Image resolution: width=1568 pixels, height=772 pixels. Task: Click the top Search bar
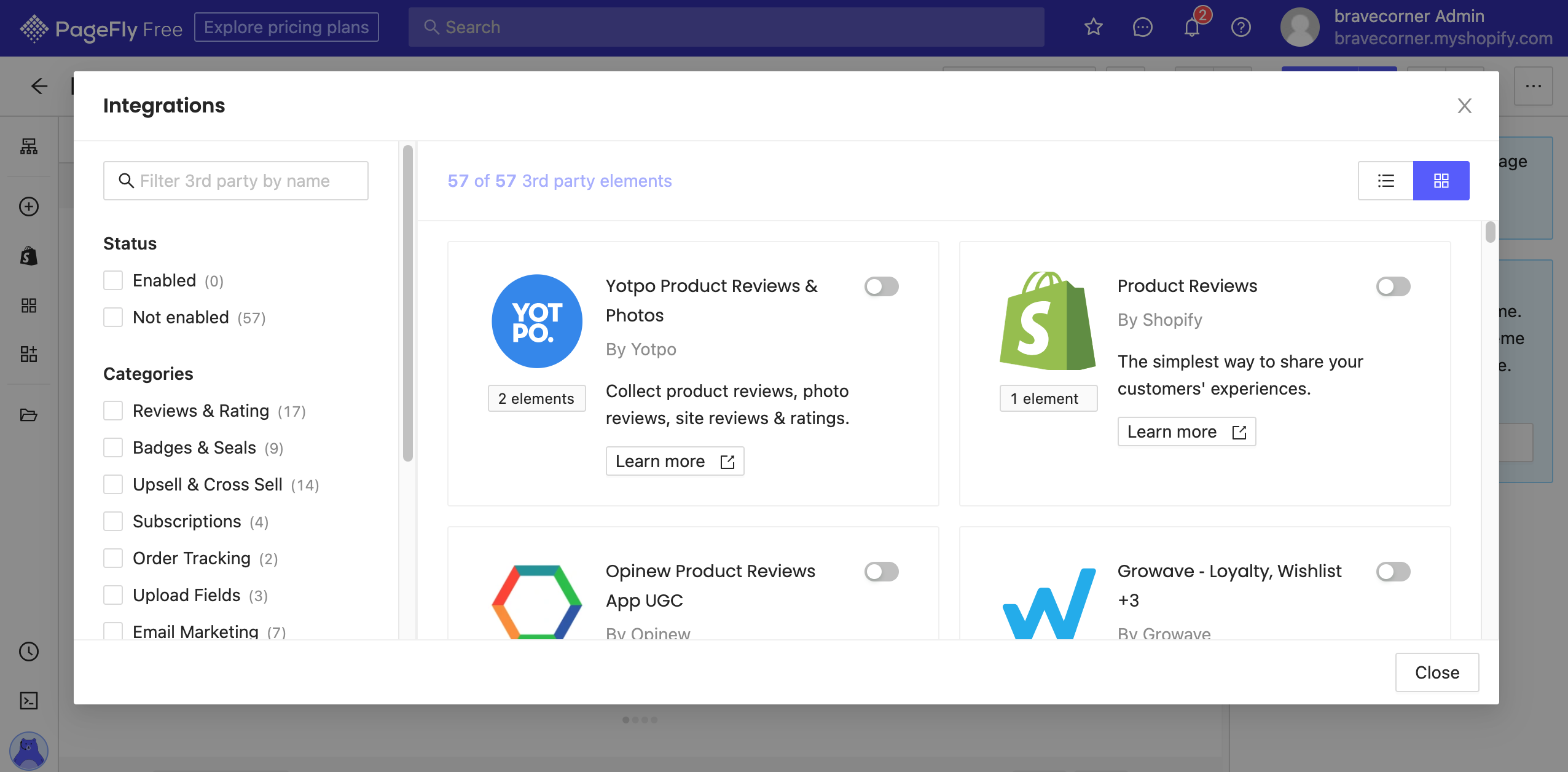click(726, 27)
